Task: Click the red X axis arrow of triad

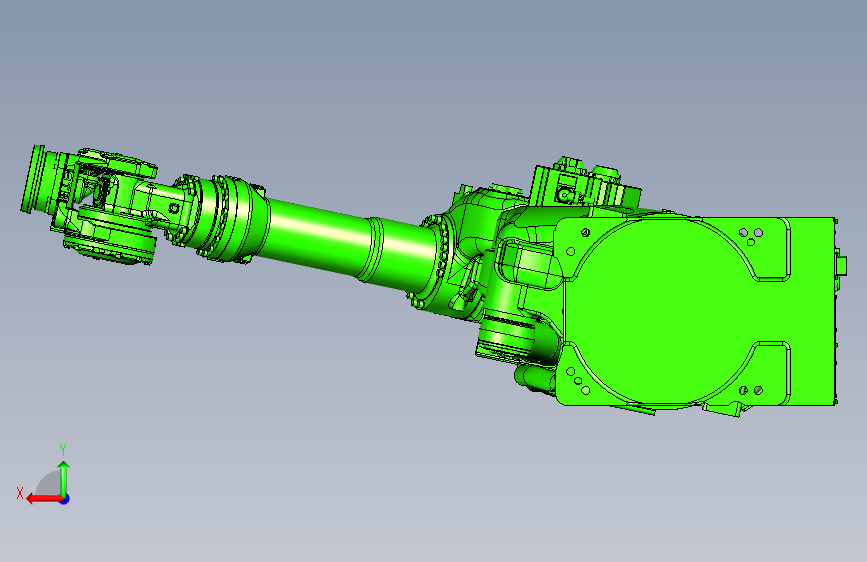Action: 43,499
